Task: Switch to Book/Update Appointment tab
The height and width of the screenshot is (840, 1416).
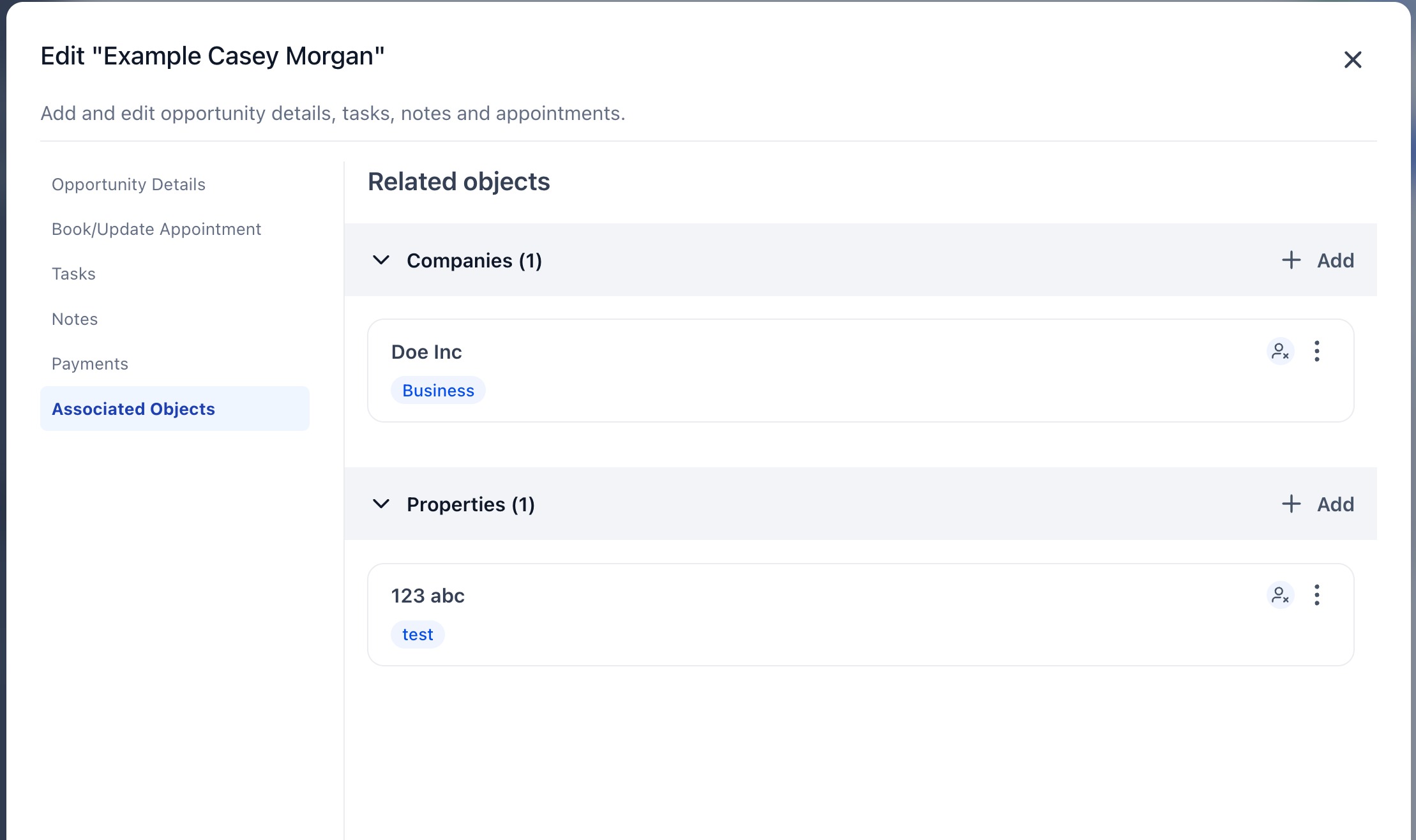Action: (x=156, y=229)
